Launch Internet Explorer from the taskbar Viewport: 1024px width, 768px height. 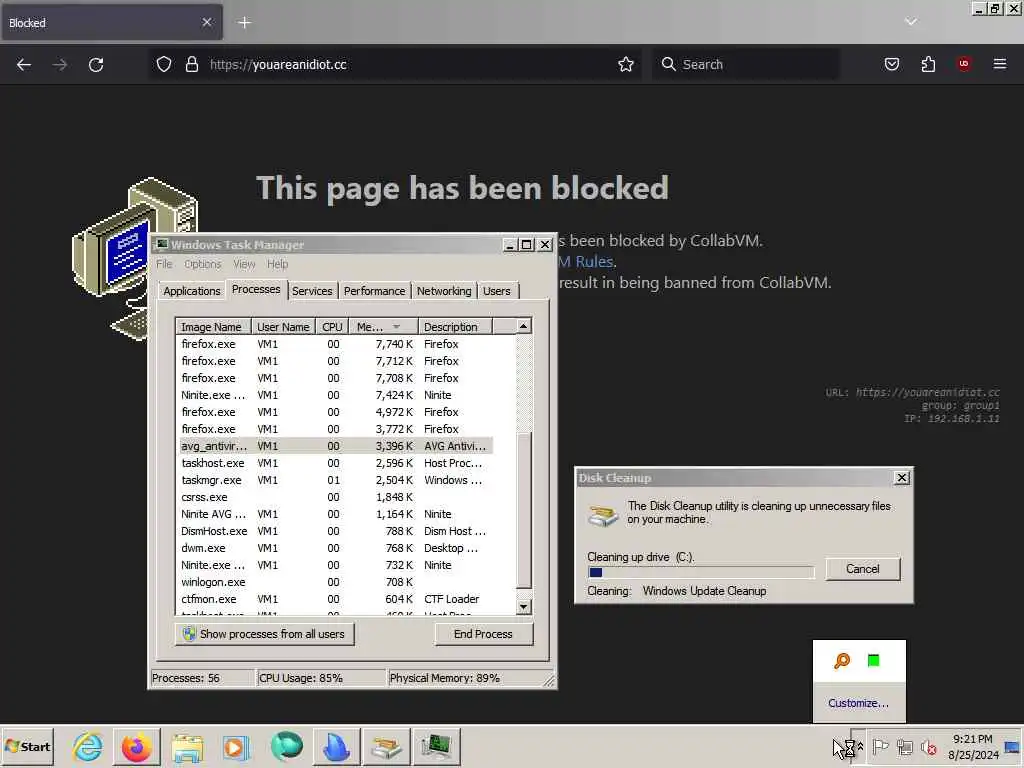click(88, 746)
